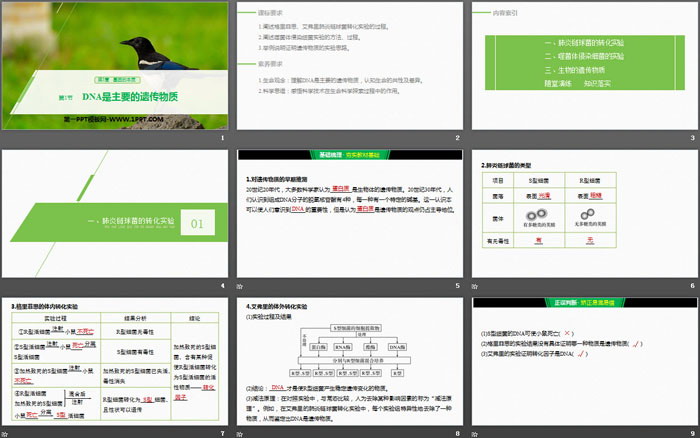Screen dimensions: 700x438
Task: Click the animation star icon under slide 5
Action: click(x=240, y=286)
